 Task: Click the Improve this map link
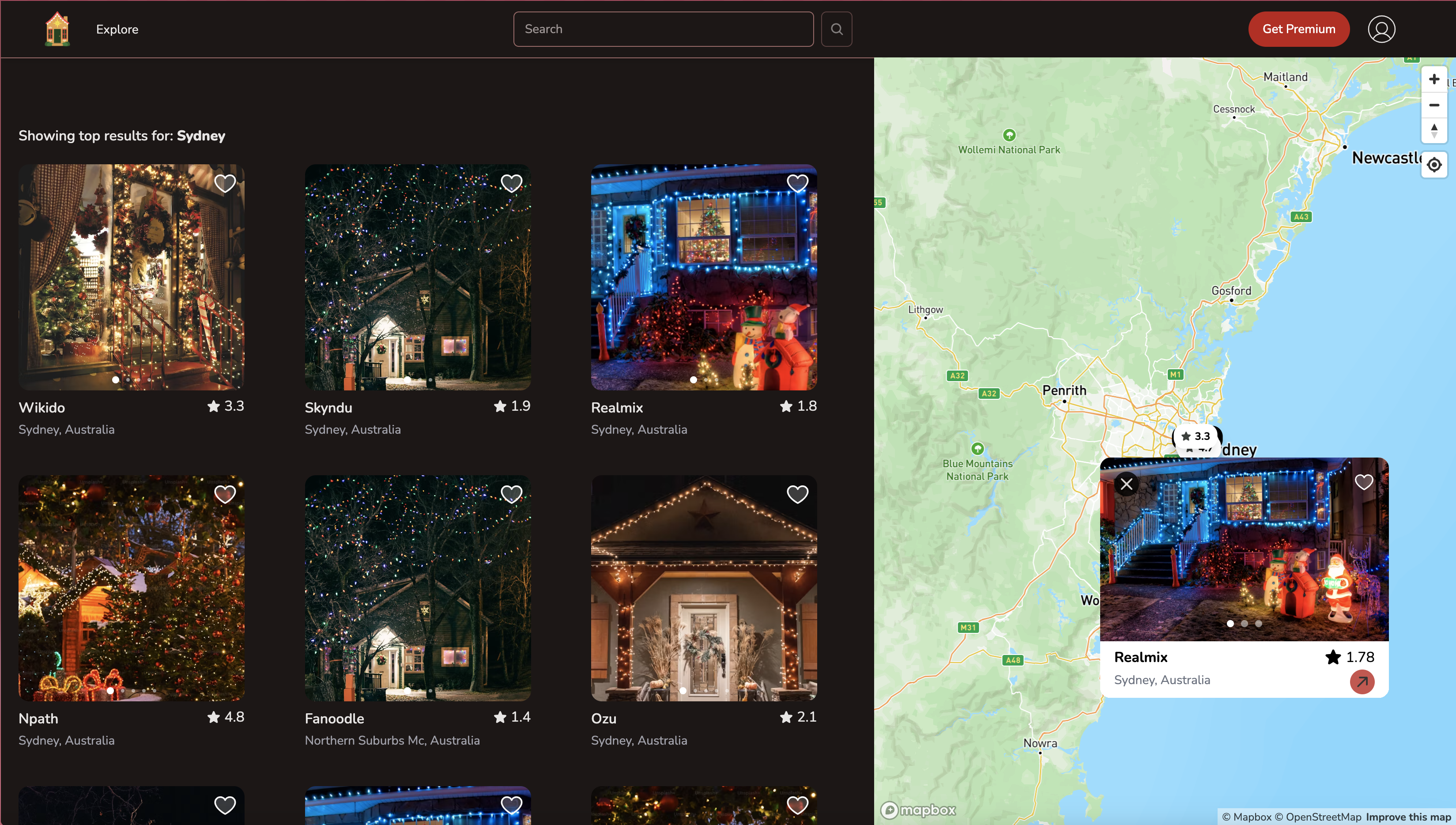tap(1408, 817)
